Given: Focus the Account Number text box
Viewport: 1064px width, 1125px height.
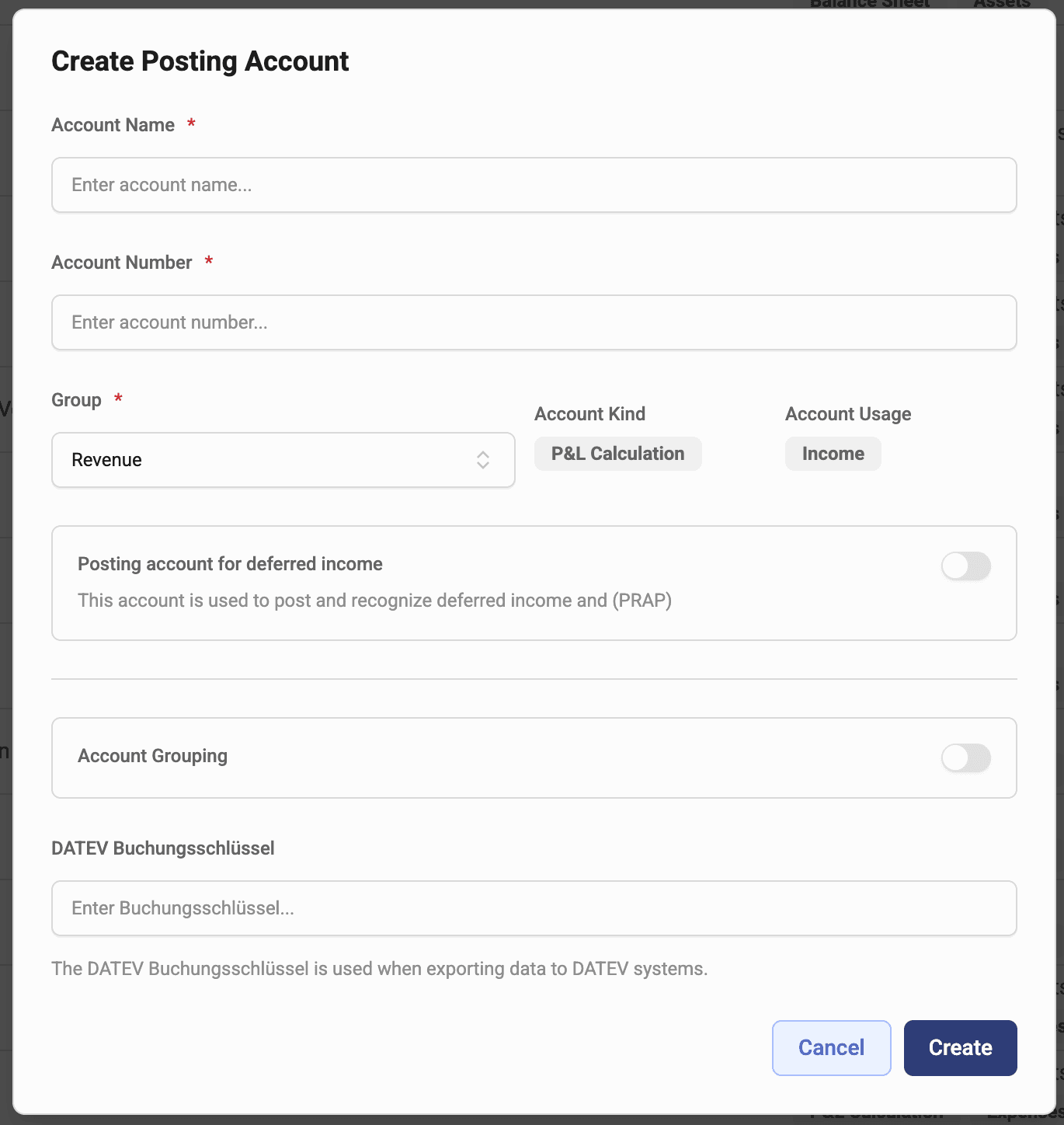Looking at the screenshot, I should pos(534,322).
